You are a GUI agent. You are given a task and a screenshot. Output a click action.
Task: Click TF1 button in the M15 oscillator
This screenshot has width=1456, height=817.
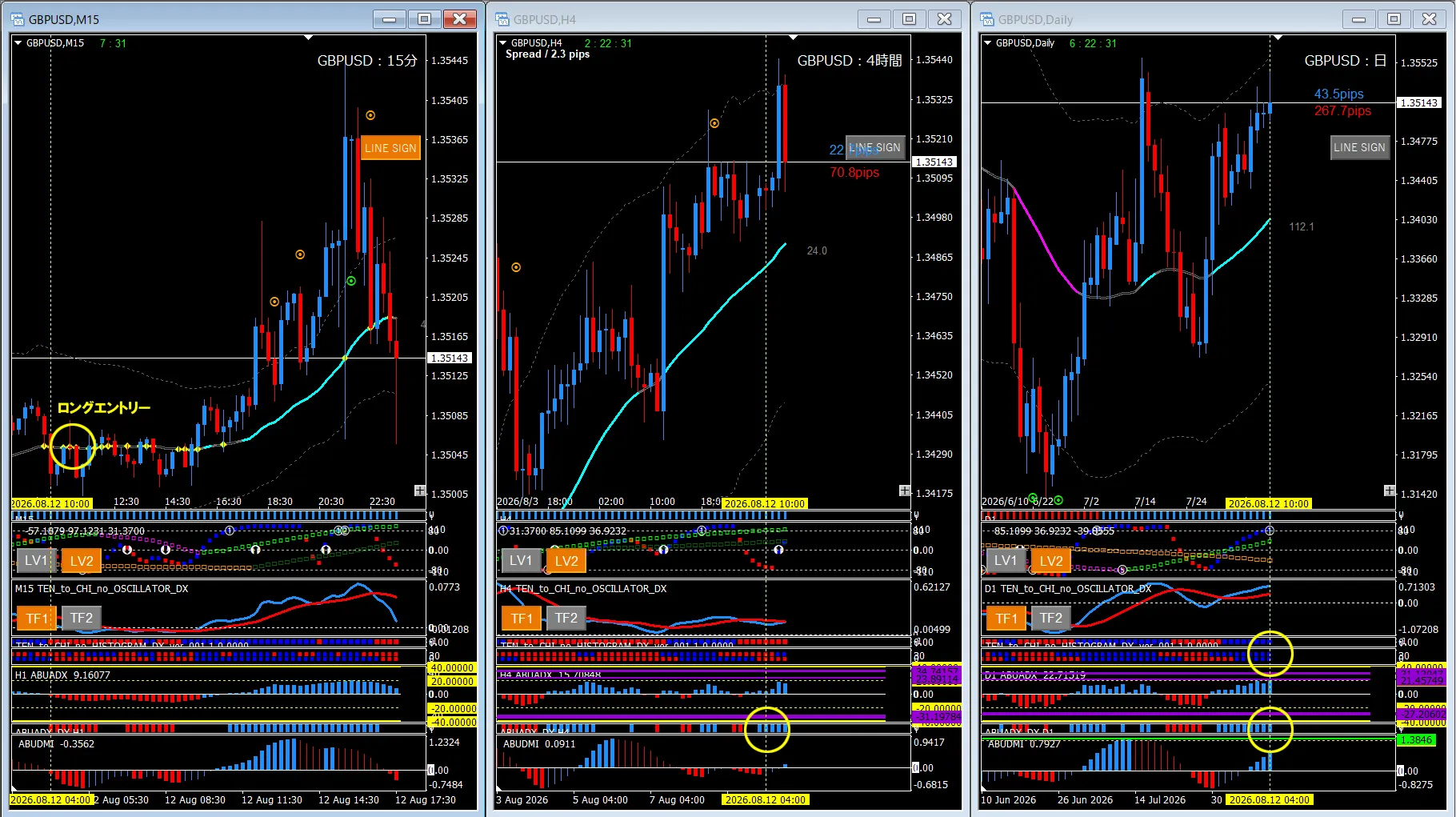click(x=37, y=618)
